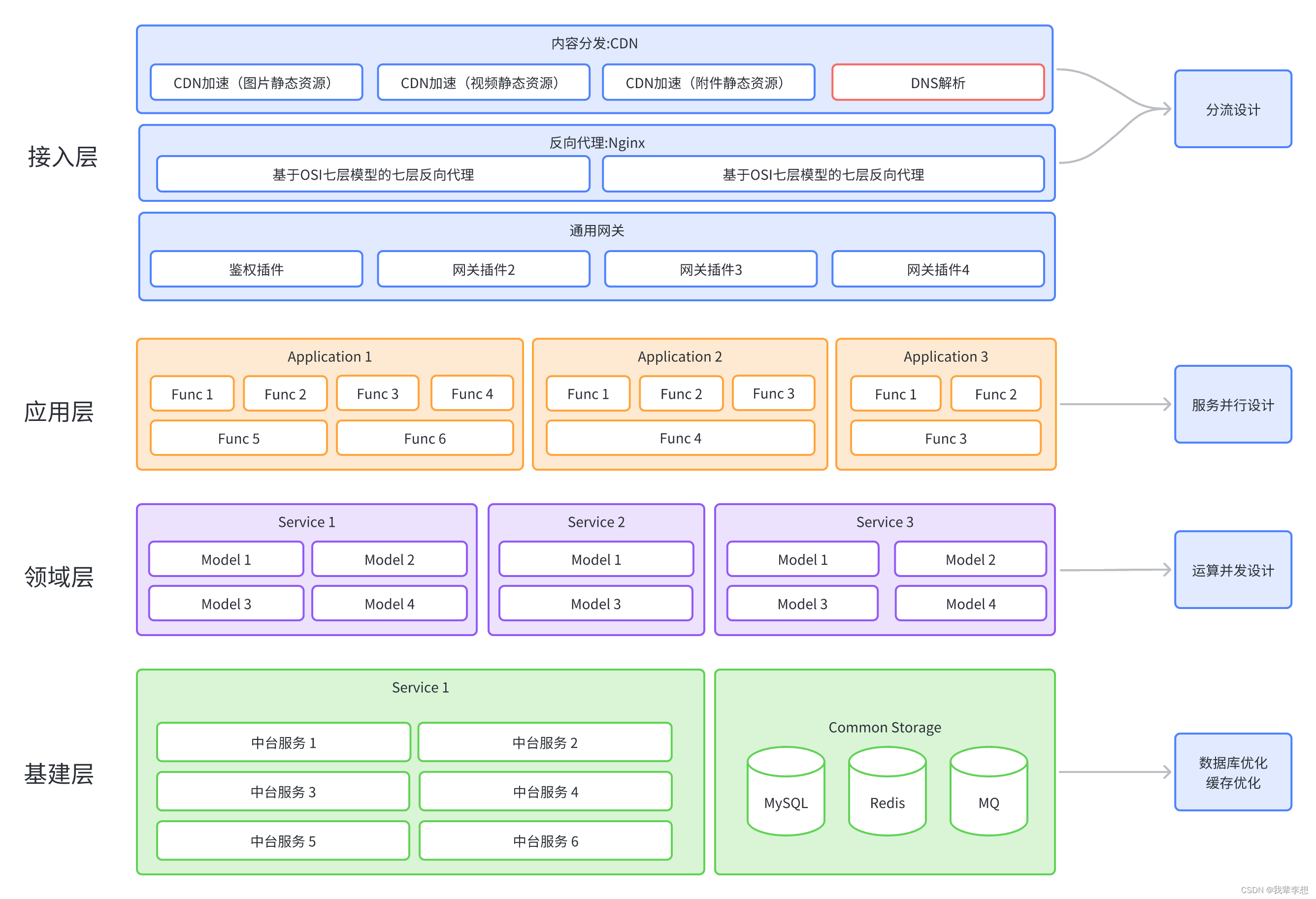Click the CDN加速（图片静态资源） box
1316x899 pixels.
click(x=256, y=83)
